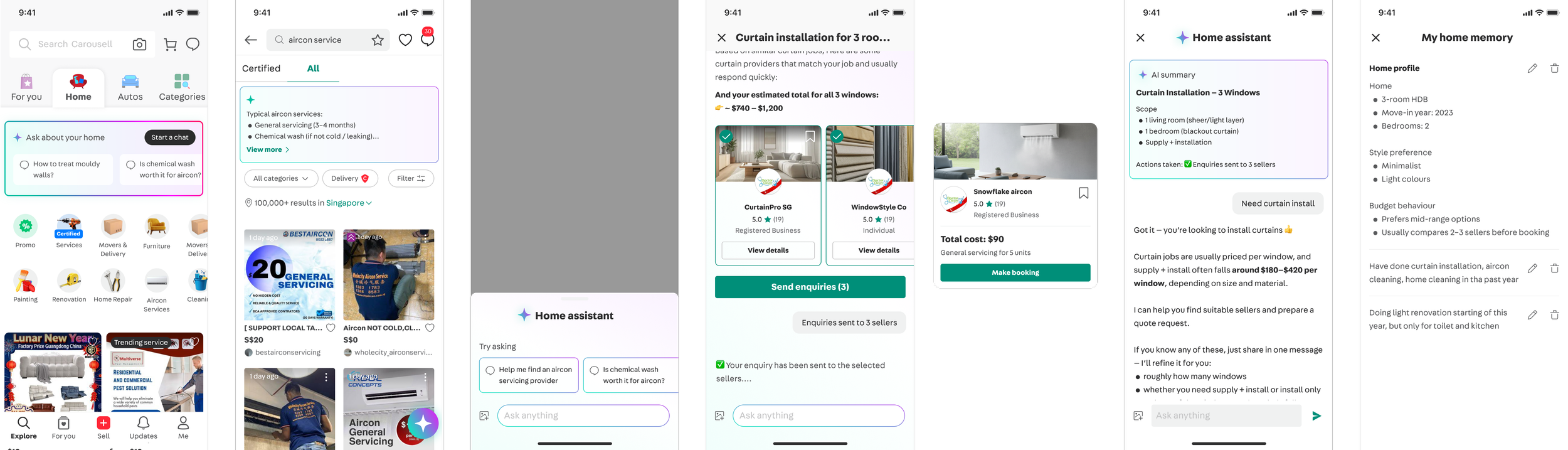
Task: Toggle the CurtainPro SG selection checkmark
Action: (x=726, y=136)
